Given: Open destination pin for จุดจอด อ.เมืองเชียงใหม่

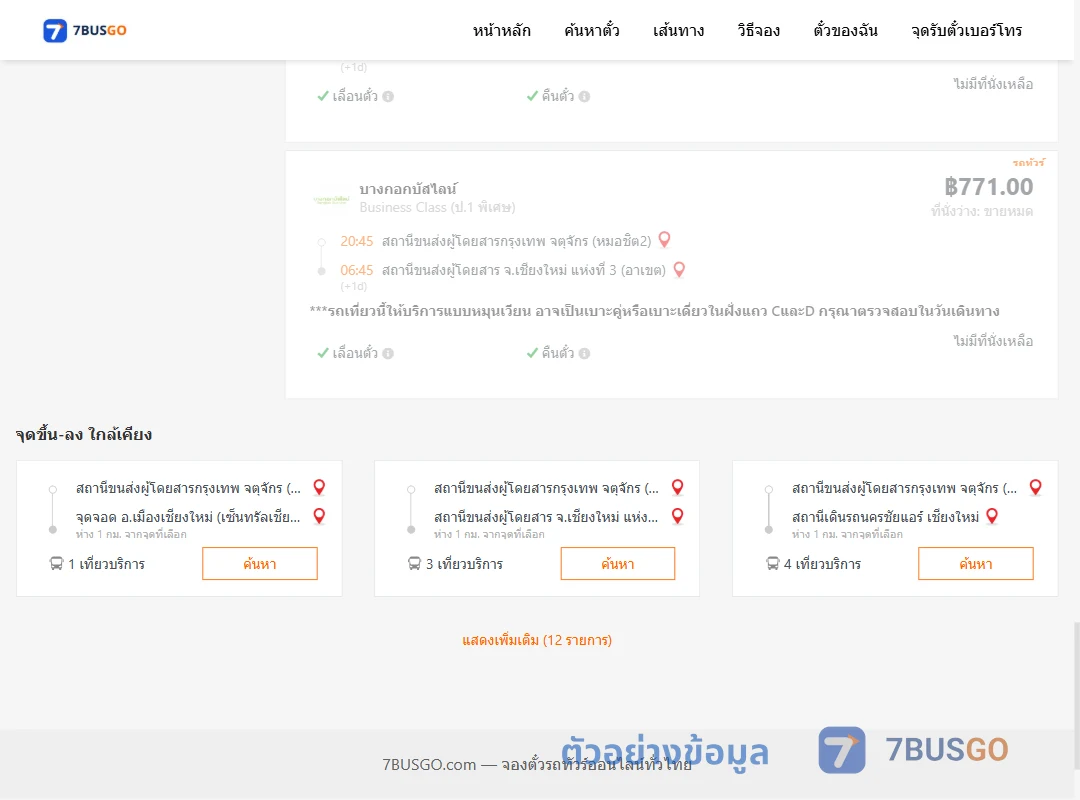Looking at the screenshot, I should coord(319,516).
